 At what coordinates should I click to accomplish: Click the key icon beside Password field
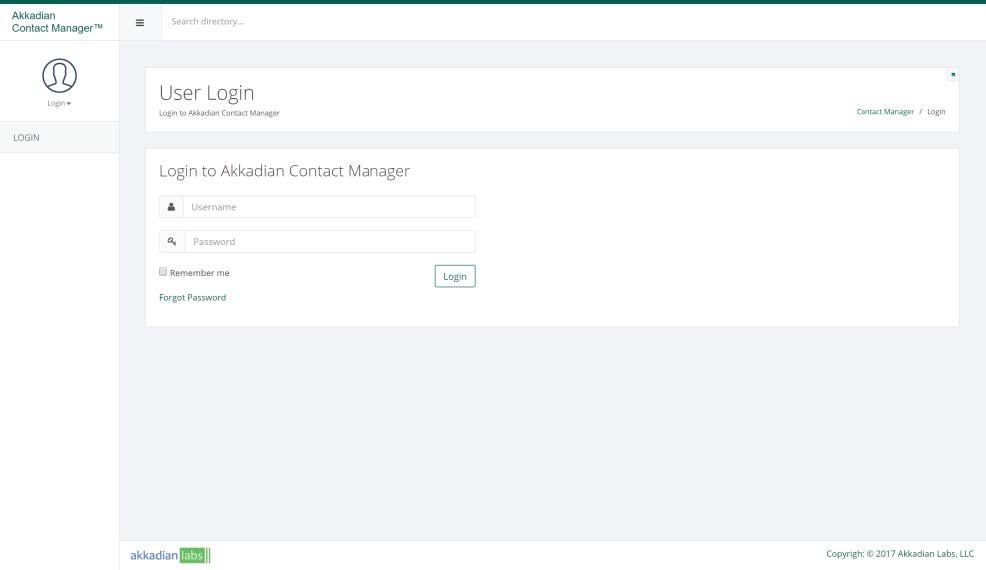click(x=172, y=242)
